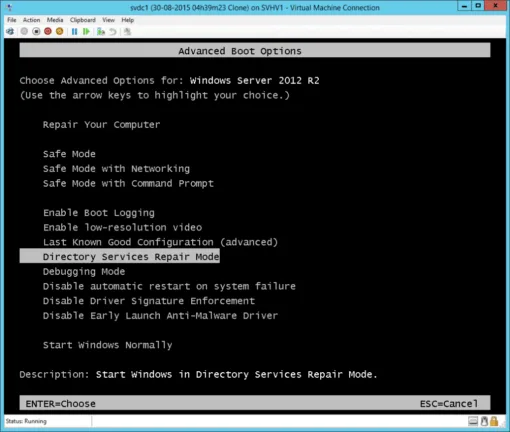
Task: Select Safe Mode with Command Prompt
Action: pos(128,183)
